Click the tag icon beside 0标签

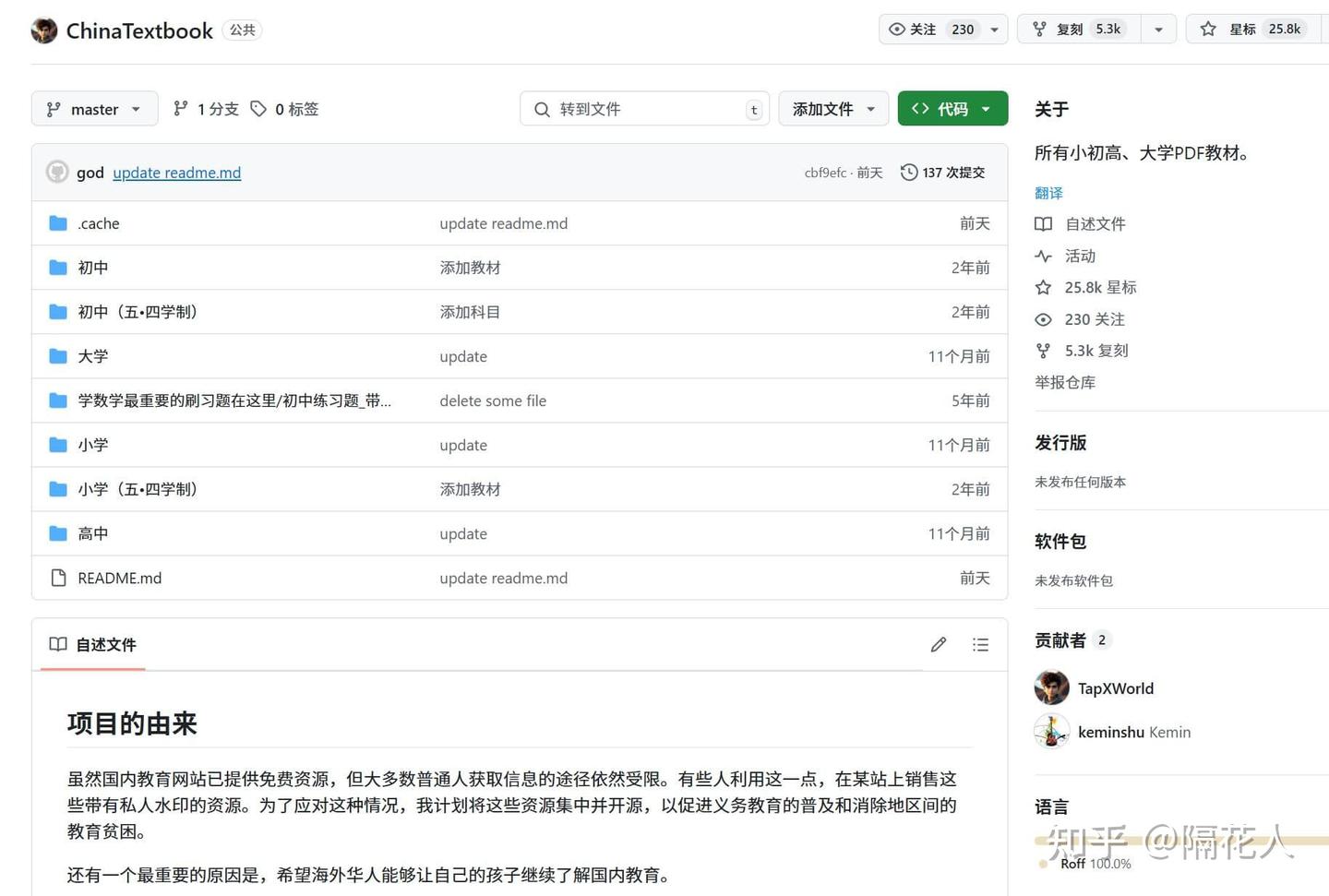[x=258, y=108]
